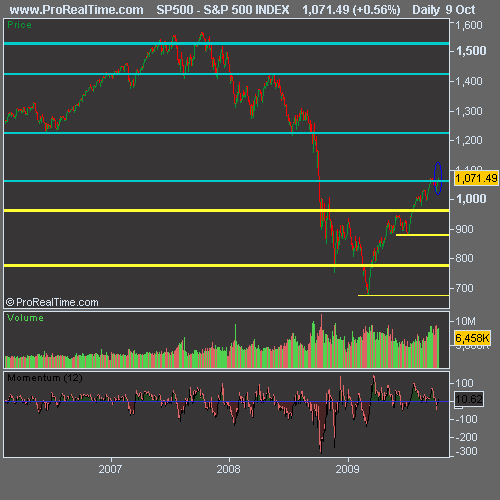This screenshot has height=500, width=500.
Task: Select the Momentum (12) indicator label
Action: click(x=45, y=378)
